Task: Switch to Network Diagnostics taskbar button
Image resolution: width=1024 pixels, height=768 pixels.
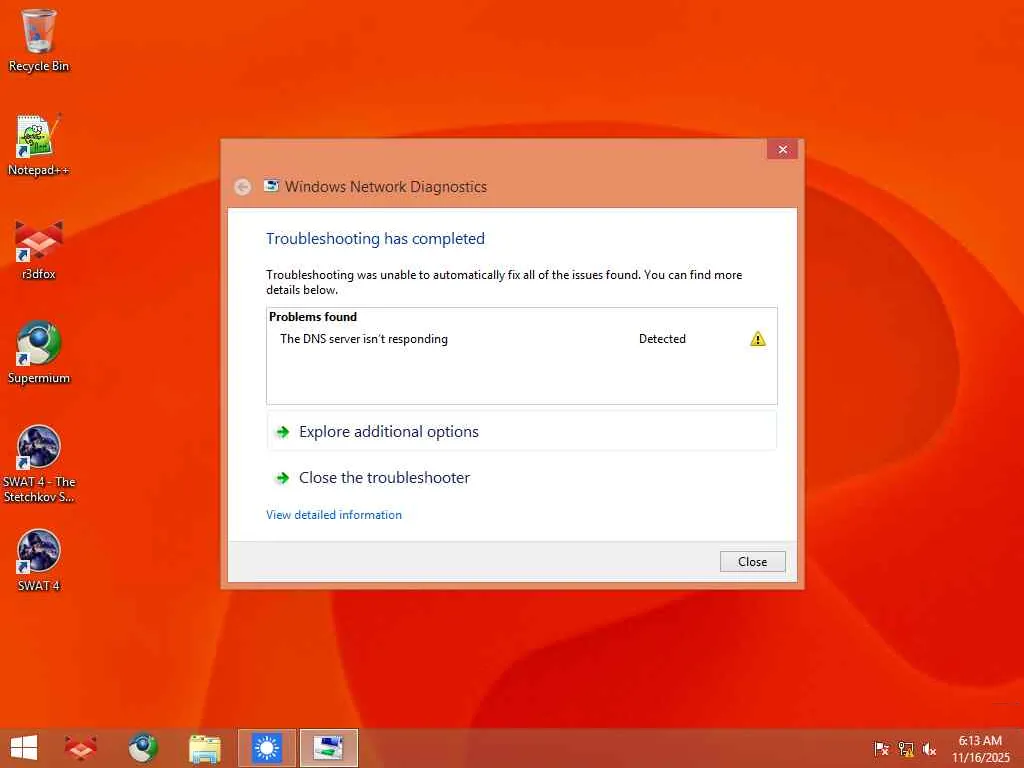Action: point(328,748)
